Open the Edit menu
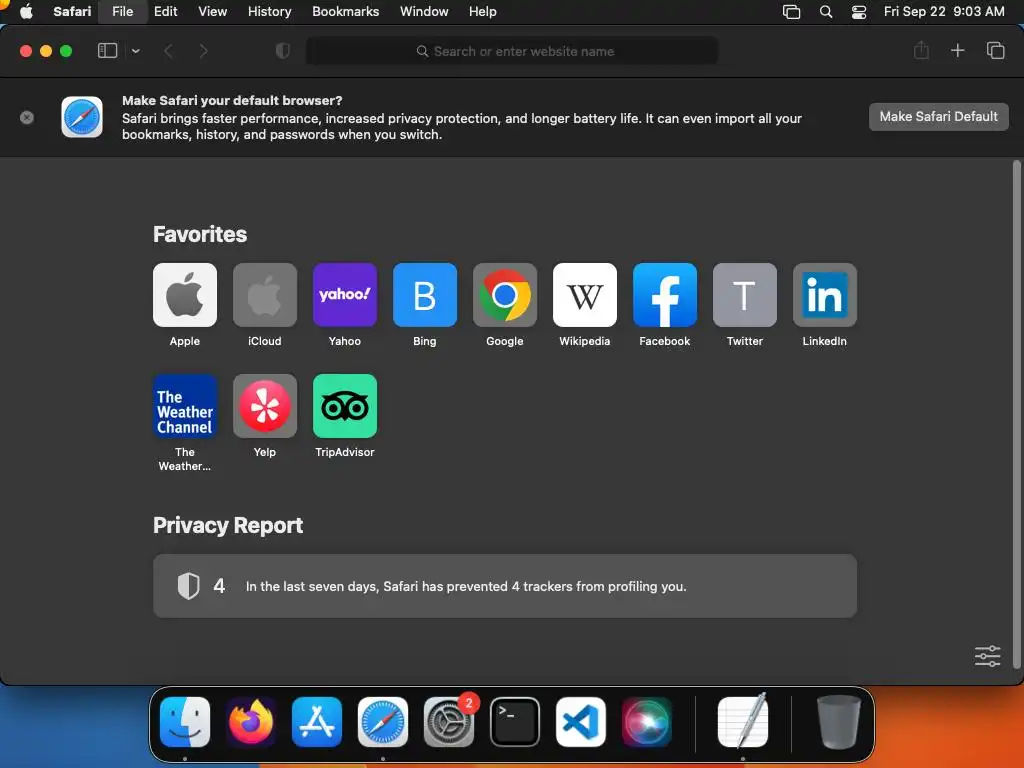This screenshot has height=768, width=1024. tap(165, 12)
